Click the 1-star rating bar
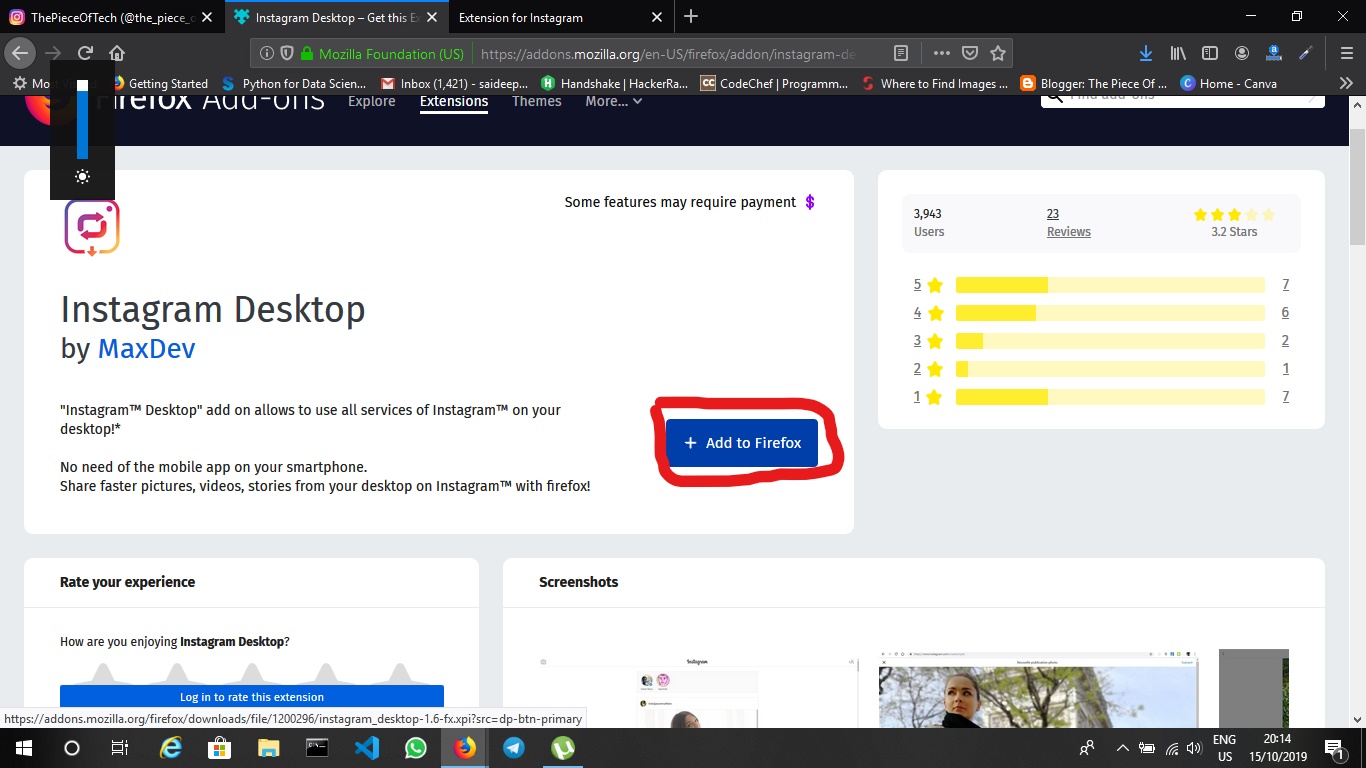 pos(1110,397)
